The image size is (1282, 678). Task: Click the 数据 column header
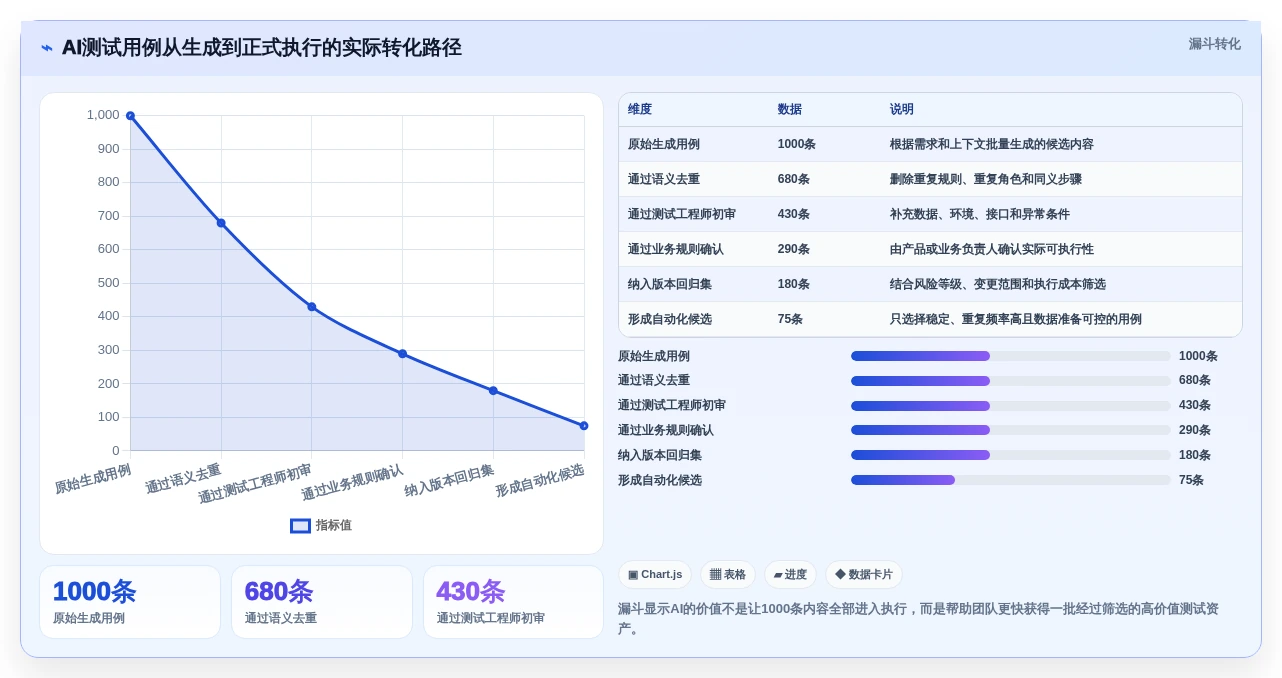coord(790,110)
